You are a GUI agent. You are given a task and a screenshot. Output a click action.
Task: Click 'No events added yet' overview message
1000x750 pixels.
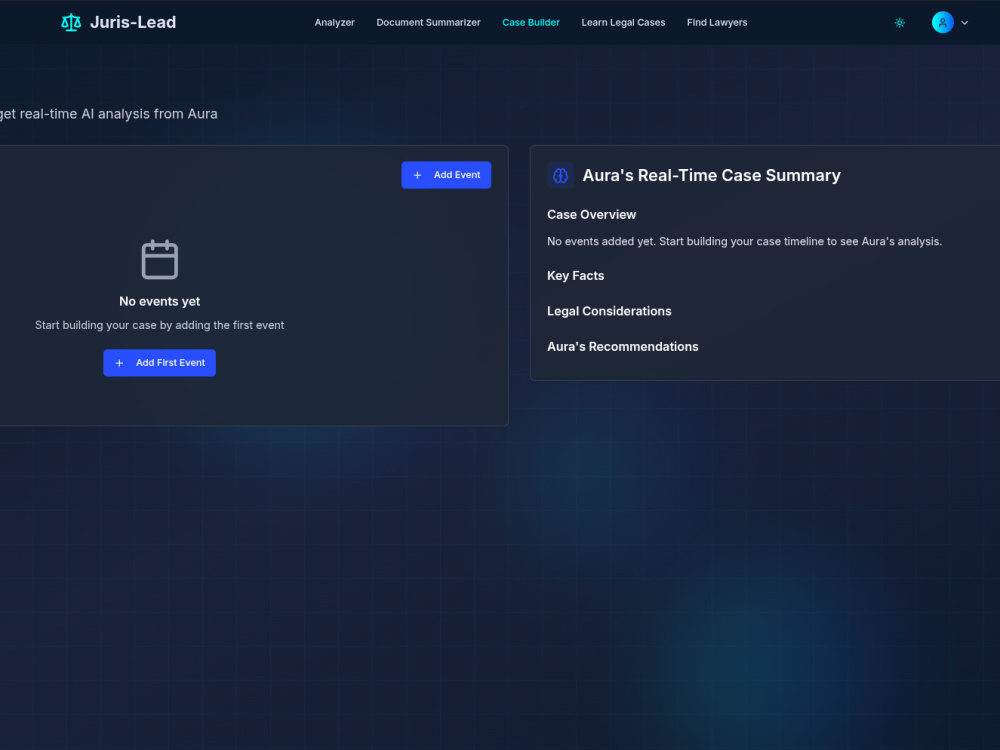[744, 241]
